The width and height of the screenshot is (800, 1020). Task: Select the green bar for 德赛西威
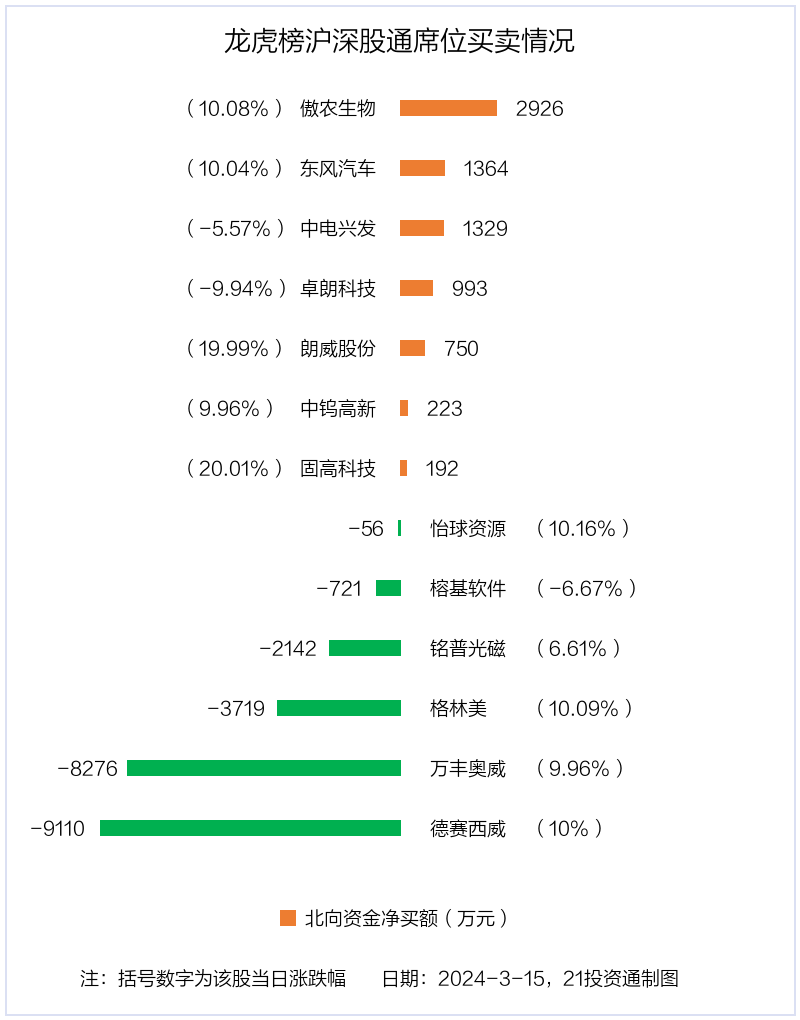click(250, 828)
